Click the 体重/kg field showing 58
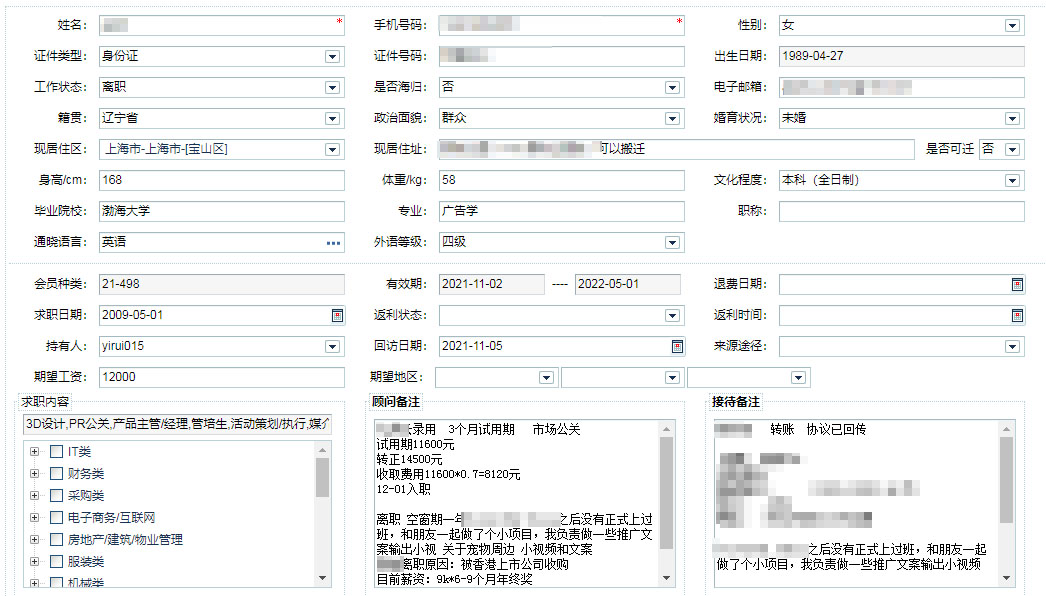The image size is (1046, 596). tap(562, 180)
